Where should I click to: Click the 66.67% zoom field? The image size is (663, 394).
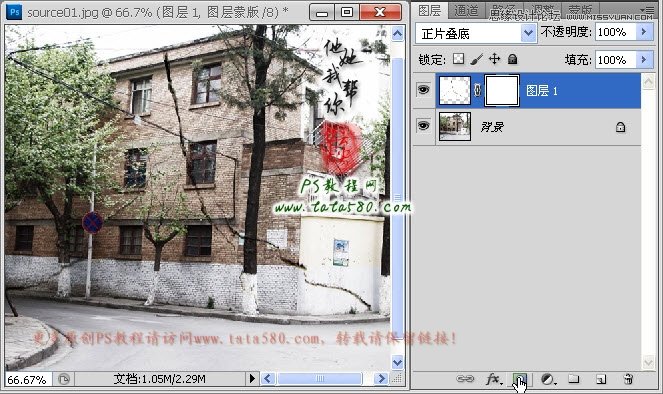point(28,379)
